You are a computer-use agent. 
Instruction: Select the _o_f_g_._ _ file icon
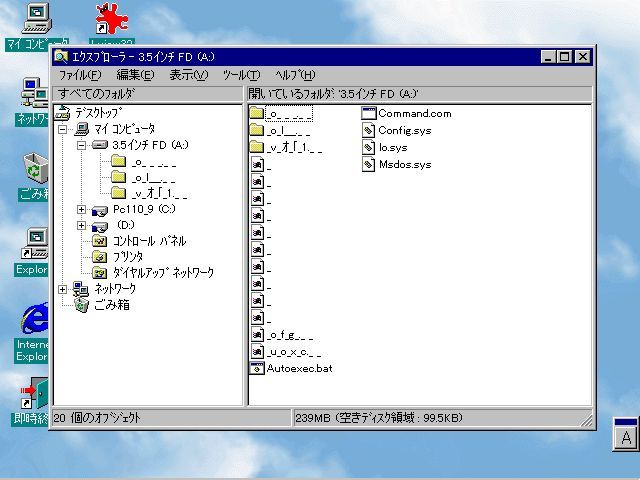pos(257,335)
